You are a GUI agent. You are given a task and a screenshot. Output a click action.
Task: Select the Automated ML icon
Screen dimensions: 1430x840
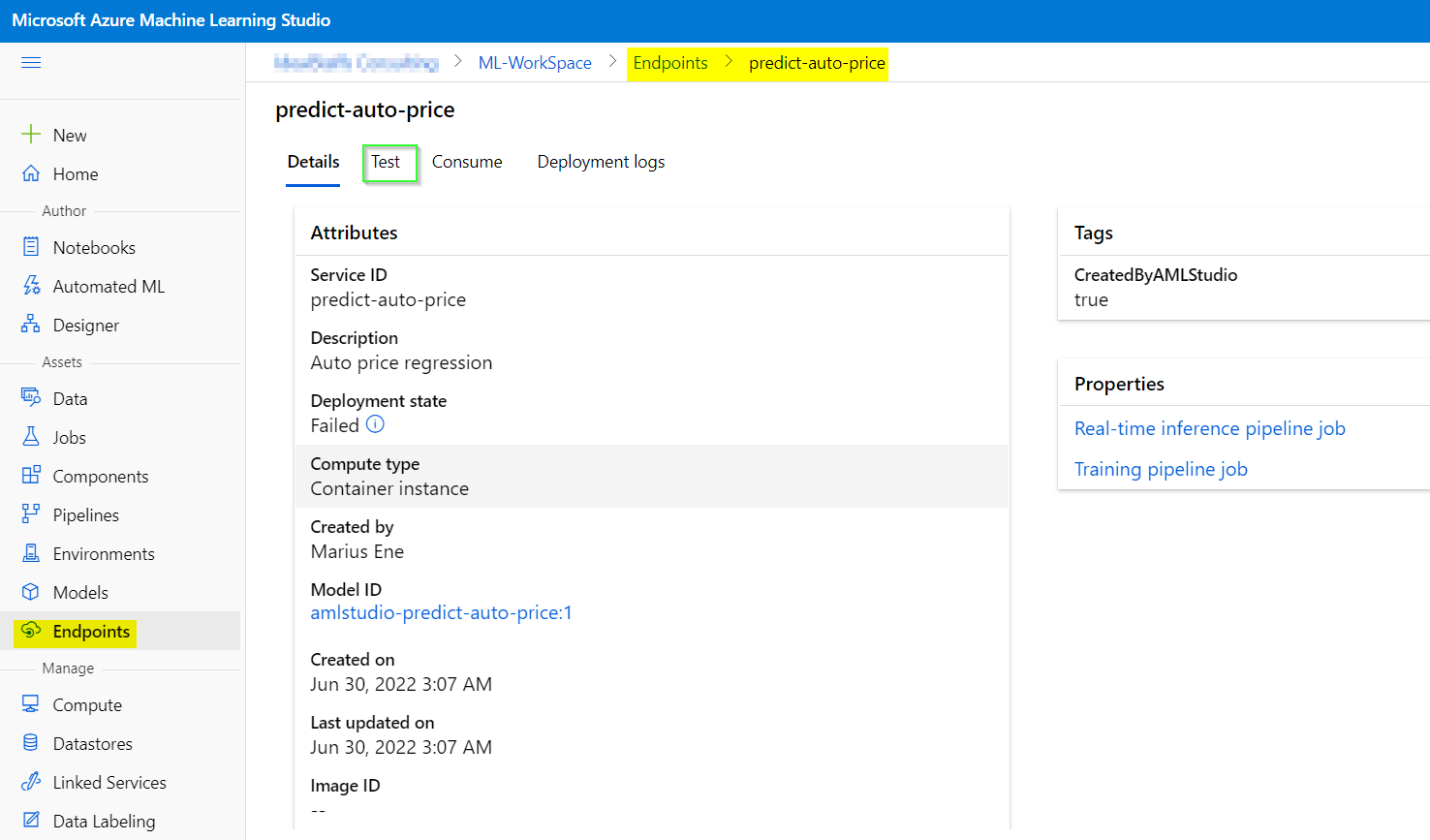tap(31, 286)
